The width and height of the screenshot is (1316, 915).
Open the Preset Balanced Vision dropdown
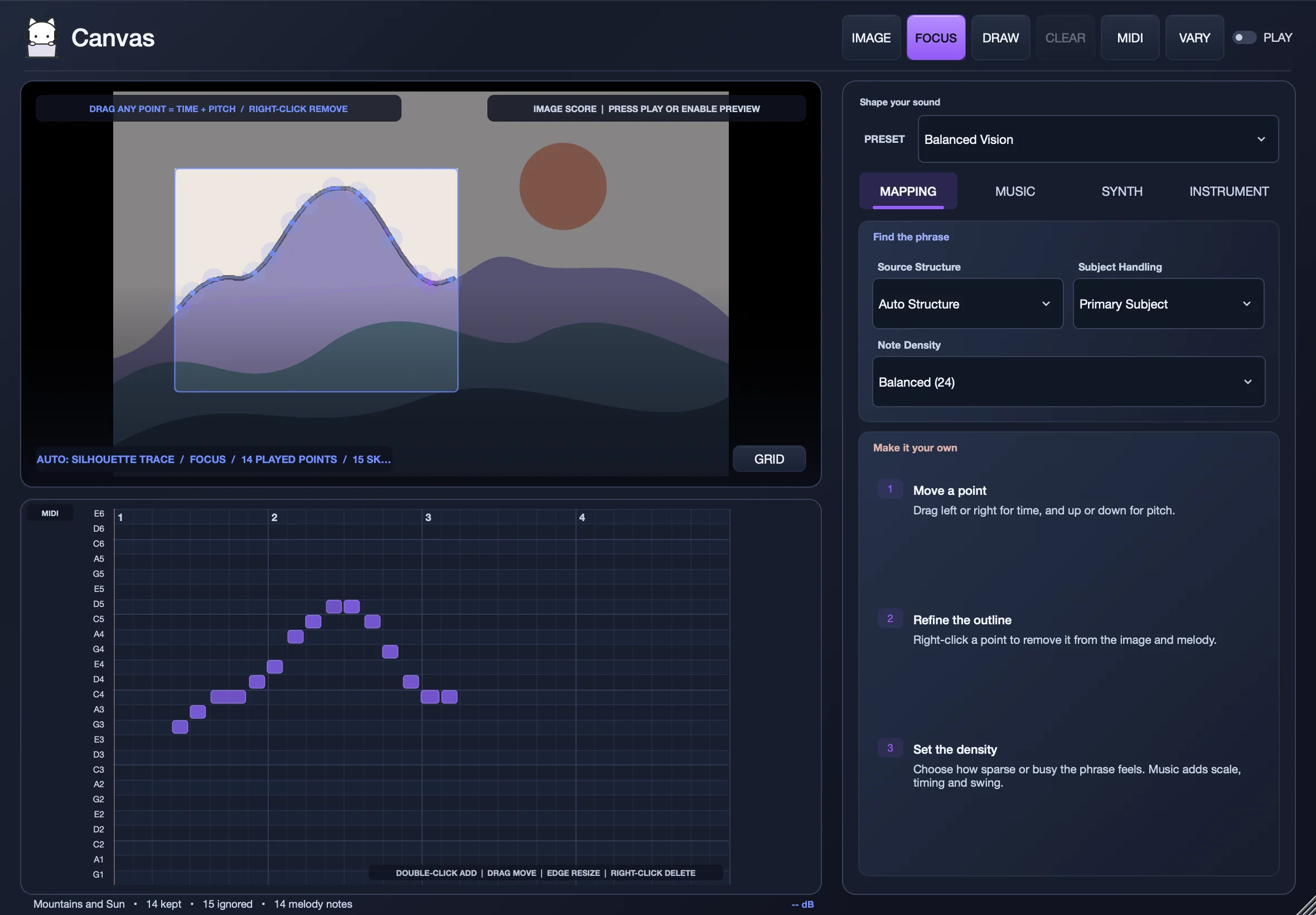[x=1098, y=139]
